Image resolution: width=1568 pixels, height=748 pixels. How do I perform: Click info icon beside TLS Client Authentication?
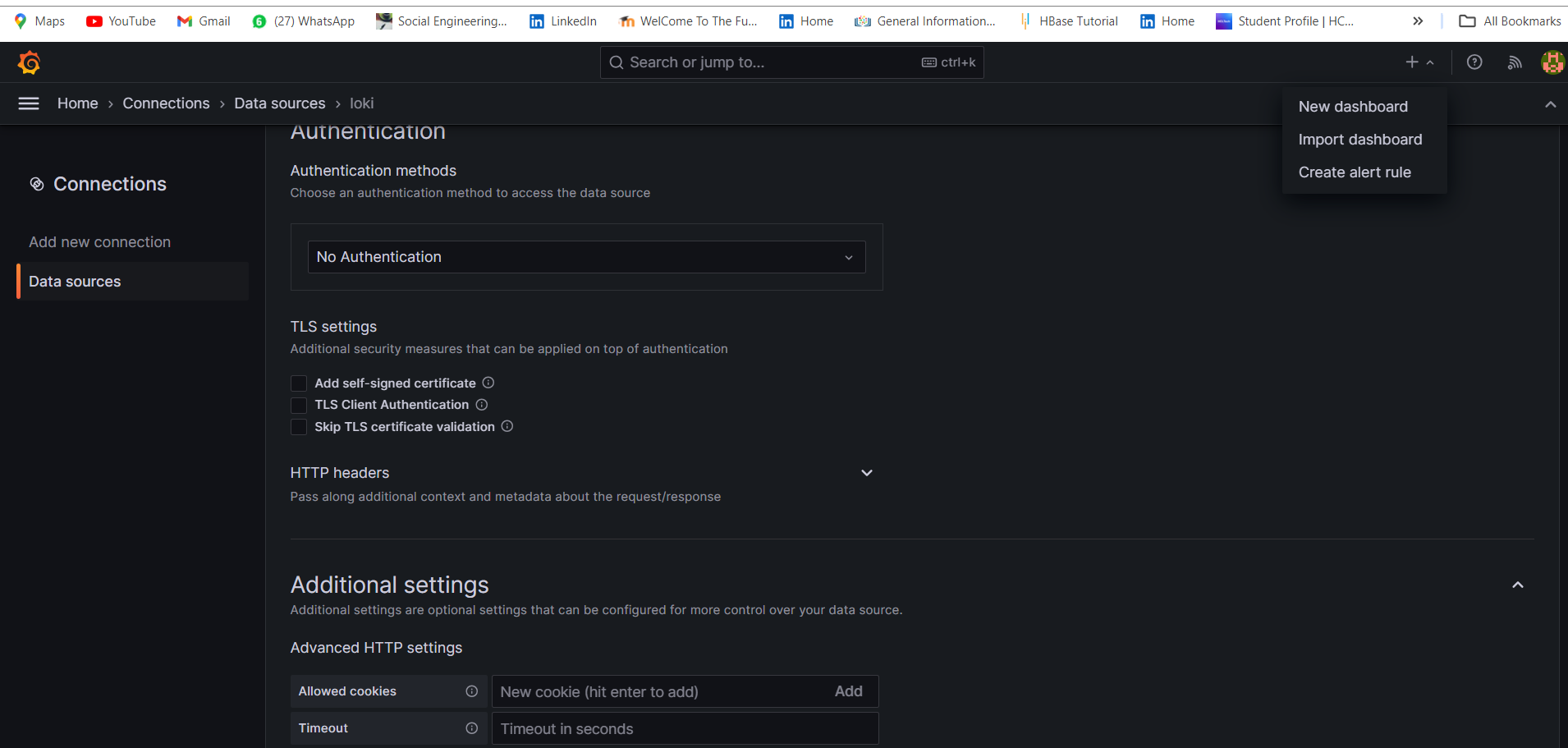click(482, 405)
